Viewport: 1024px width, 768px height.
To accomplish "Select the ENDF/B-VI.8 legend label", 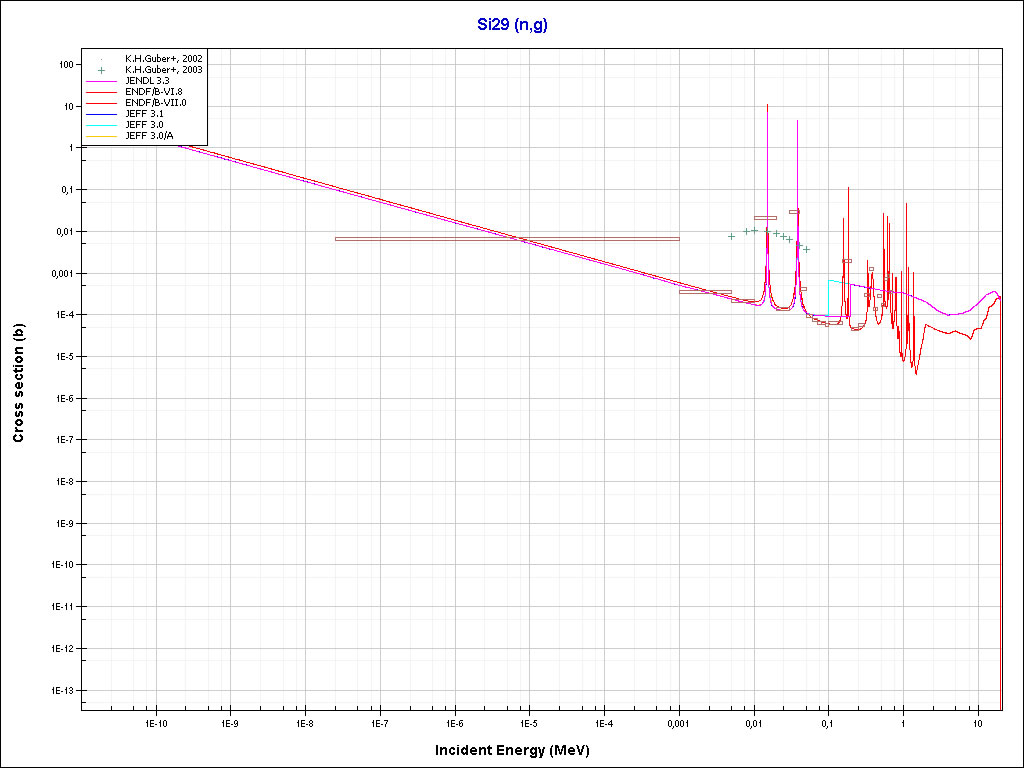I will coord(154,92).
